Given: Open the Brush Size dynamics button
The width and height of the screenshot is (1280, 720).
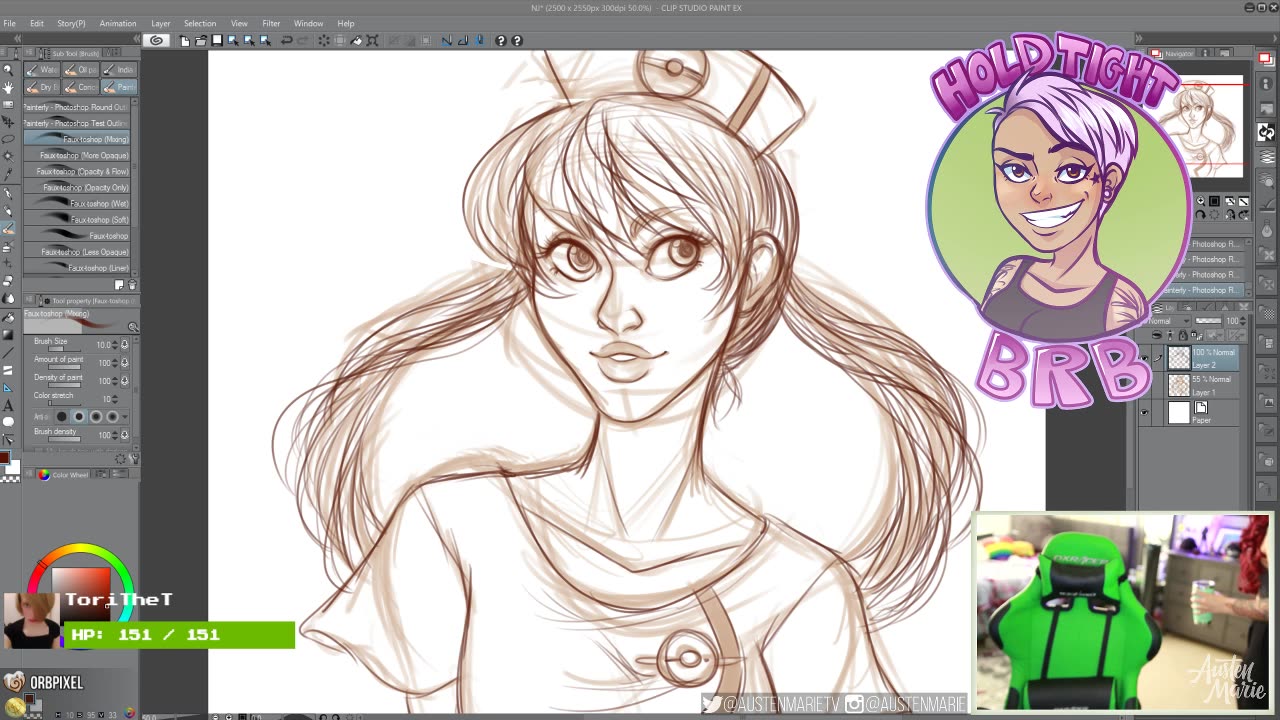Looking at the screenshot, I should 125,345.
